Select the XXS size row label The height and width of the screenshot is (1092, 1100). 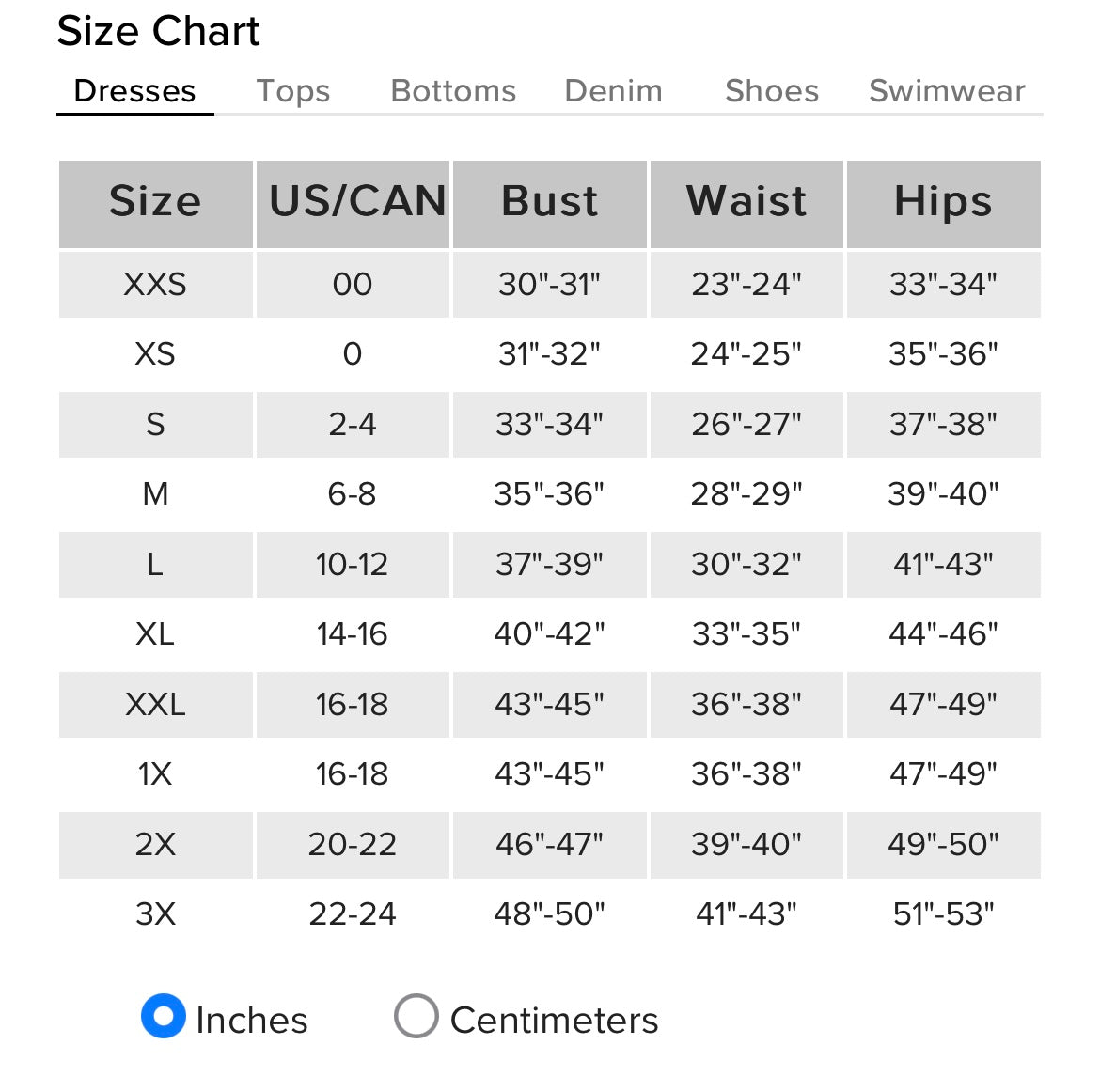pos(155,284)
